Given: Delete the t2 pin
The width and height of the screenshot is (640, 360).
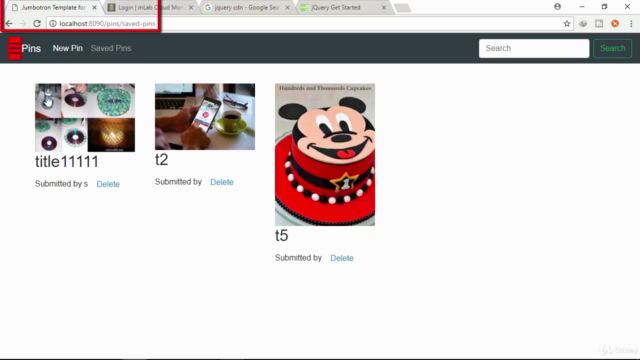Looking at the screenshot, I should [x=222, y=182].
